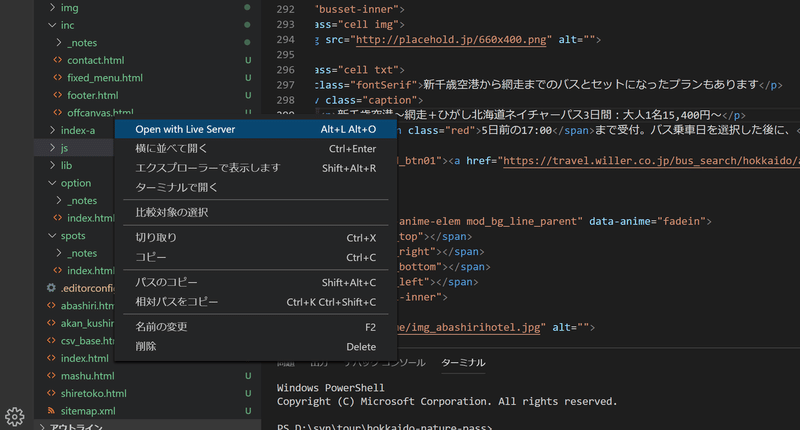The width and height of the screenshot is (800, 430).
Task: Click 削除 in the context menu
Action: 146,346
